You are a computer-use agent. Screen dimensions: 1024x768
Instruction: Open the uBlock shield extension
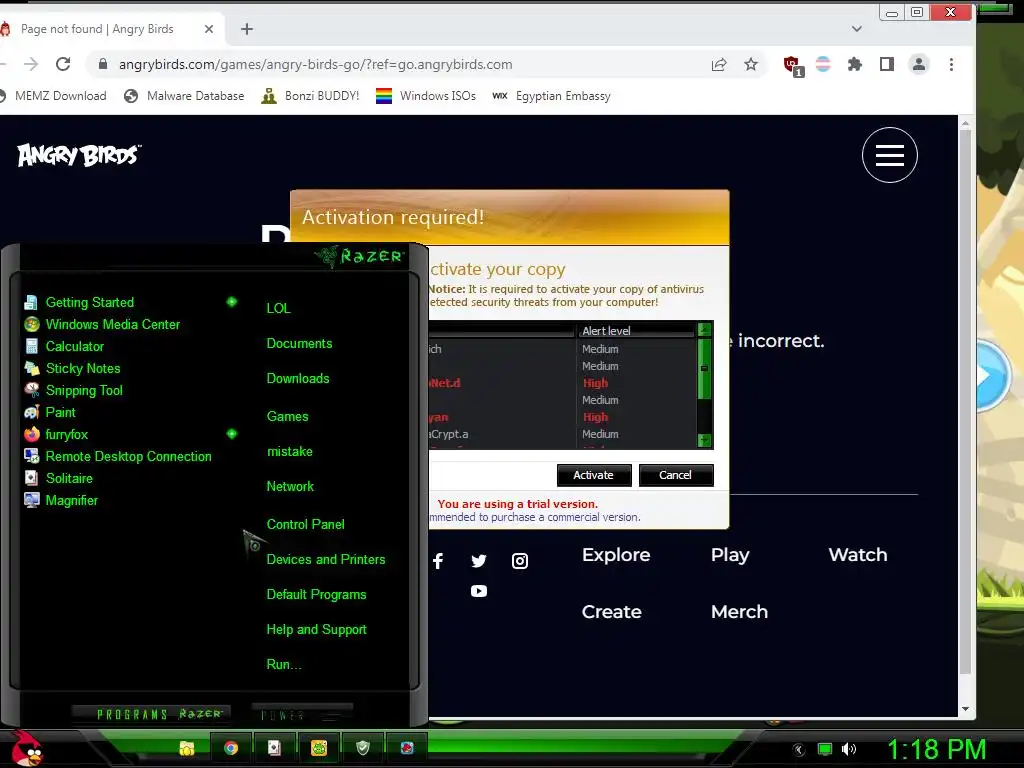(793, 65)
